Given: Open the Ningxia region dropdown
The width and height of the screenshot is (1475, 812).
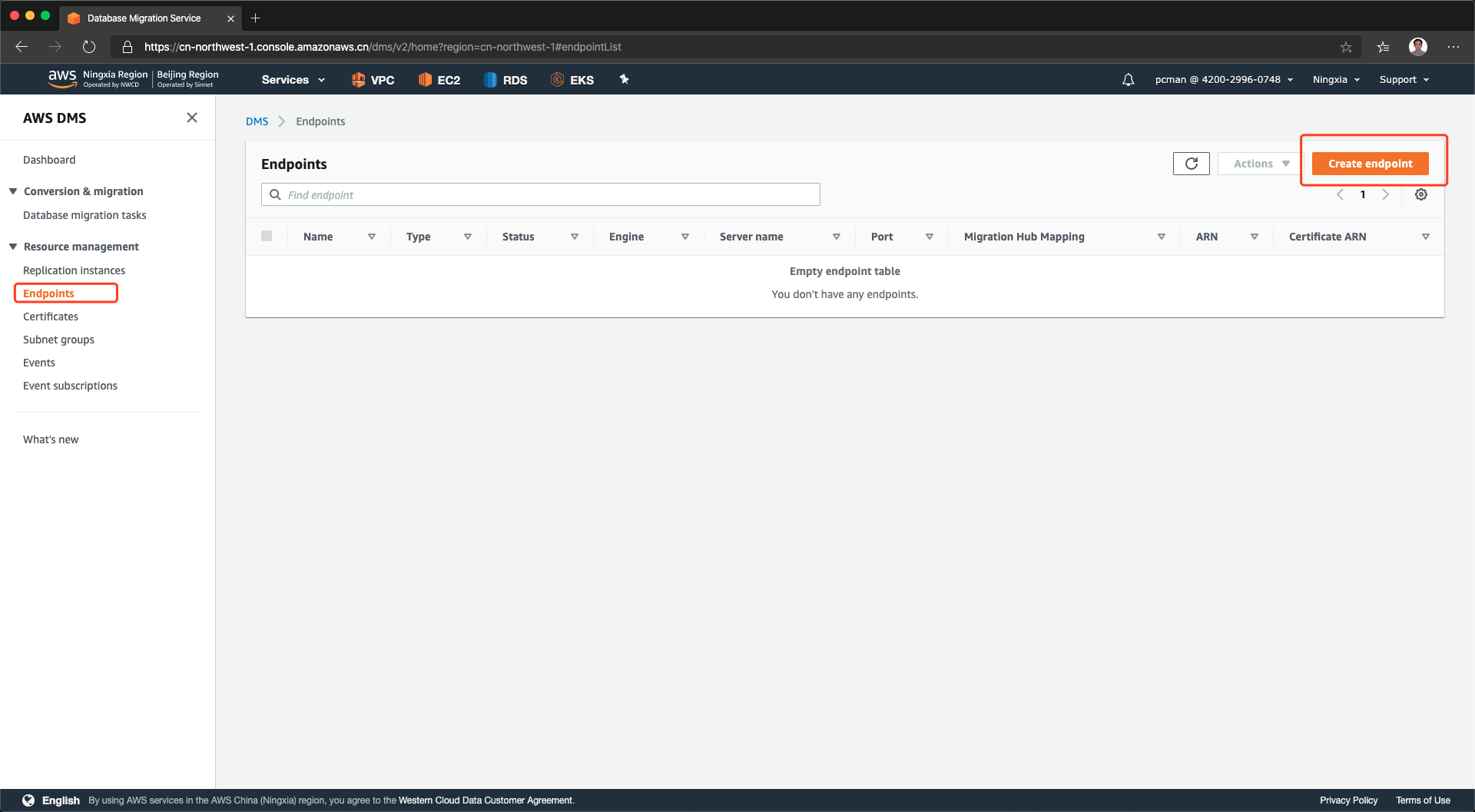Looking at the screenshot, I should [1336, 80].
